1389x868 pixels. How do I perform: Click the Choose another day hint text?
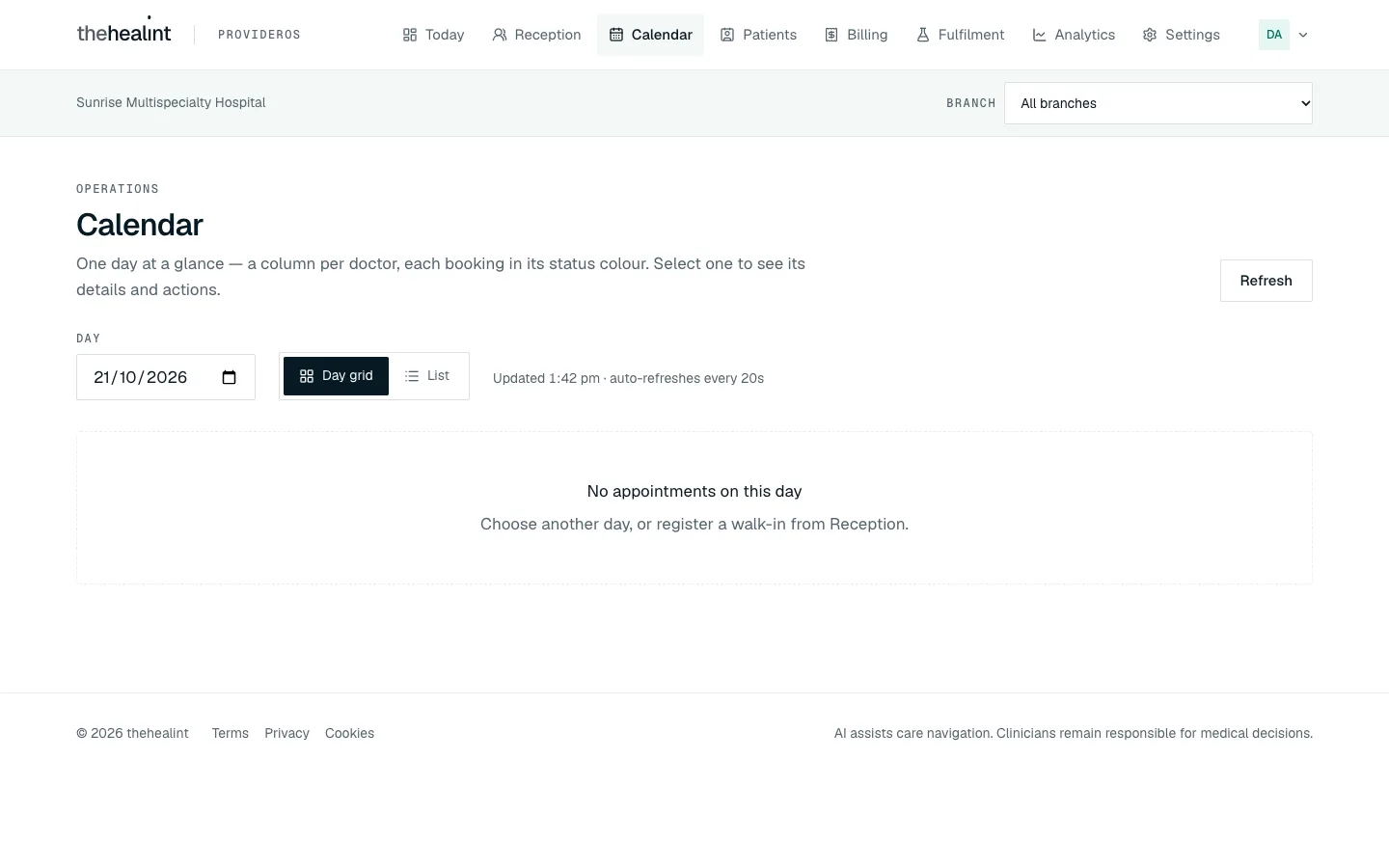click(x=694, y=524)
